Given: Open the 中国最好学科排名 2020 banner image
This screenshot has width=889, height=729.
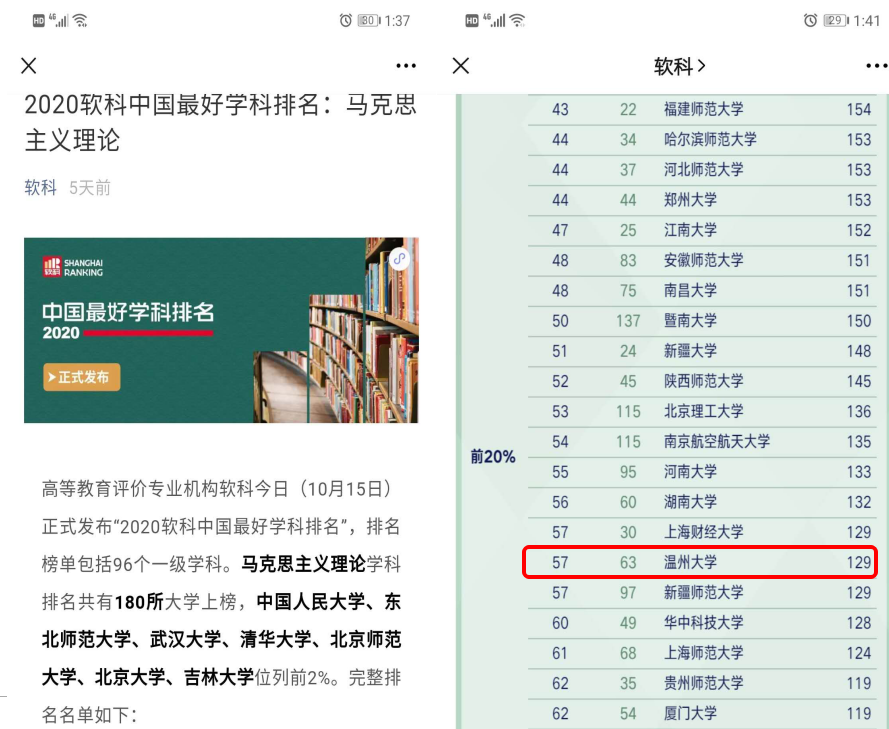Looking at the screenshot, I should tap(221, 330).
